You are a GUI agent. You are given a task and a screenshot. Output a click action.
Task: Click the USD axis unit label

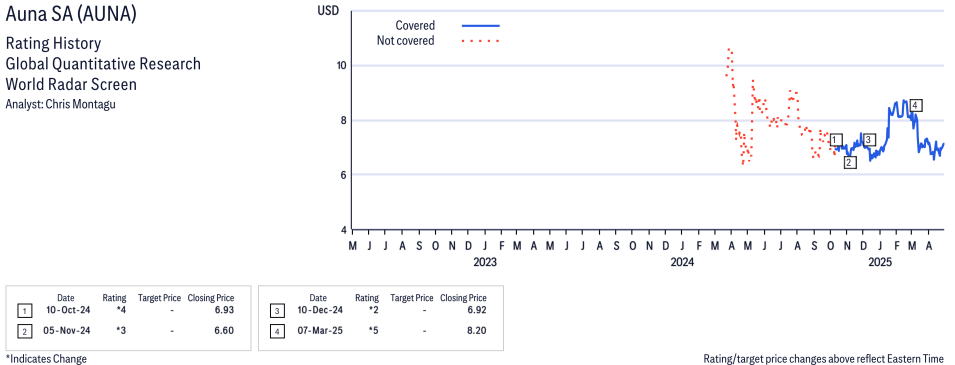329,11
